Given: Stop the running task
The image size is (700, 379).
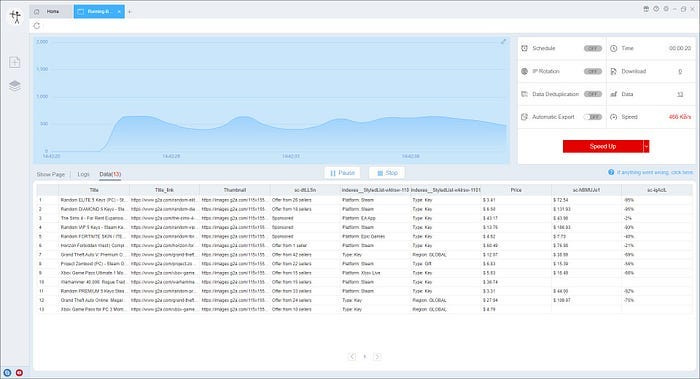Looking at the screenshot, I should 387,173.
